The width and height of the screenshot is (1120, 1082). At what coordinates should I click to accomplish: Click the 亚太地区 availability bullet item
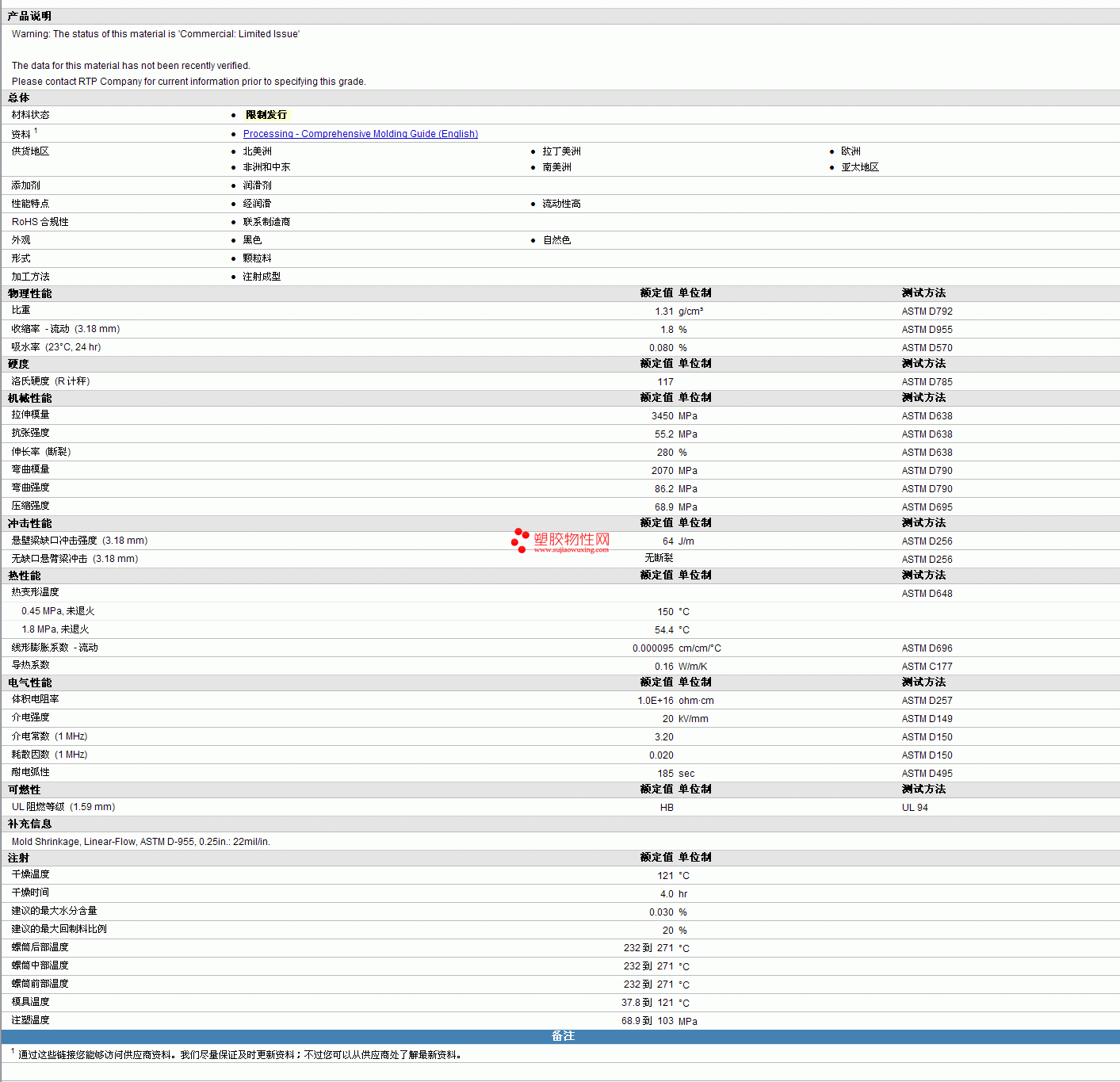(x=860, y=167)
